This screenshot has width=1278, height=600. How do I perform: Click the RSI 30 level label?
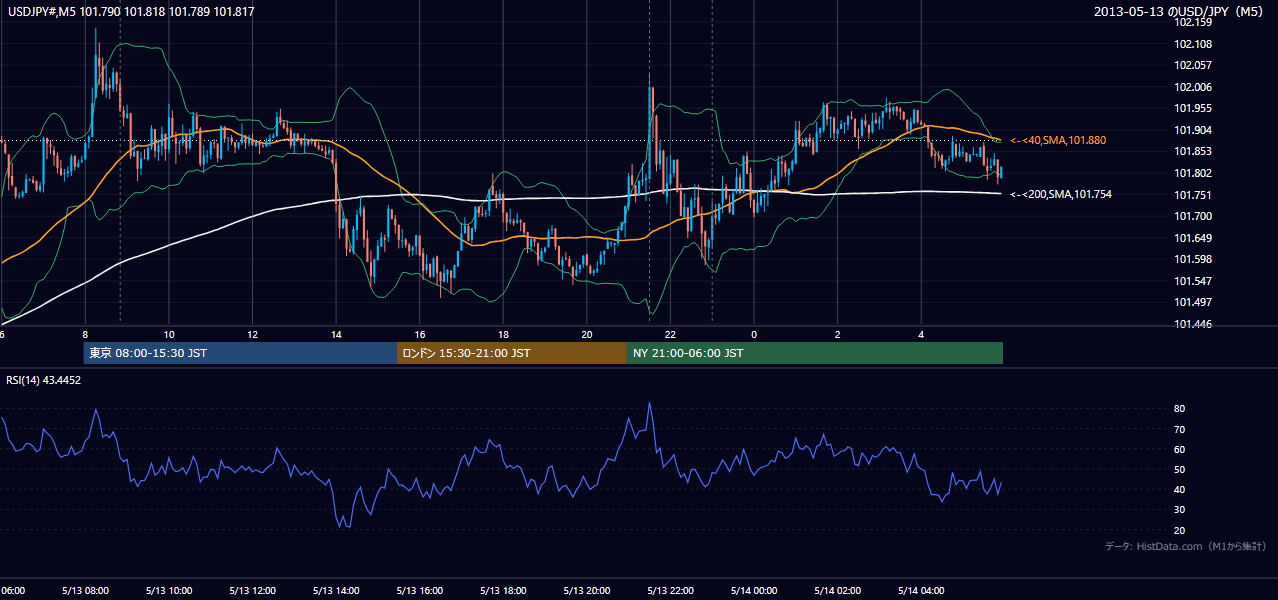tap(1179, 510)
